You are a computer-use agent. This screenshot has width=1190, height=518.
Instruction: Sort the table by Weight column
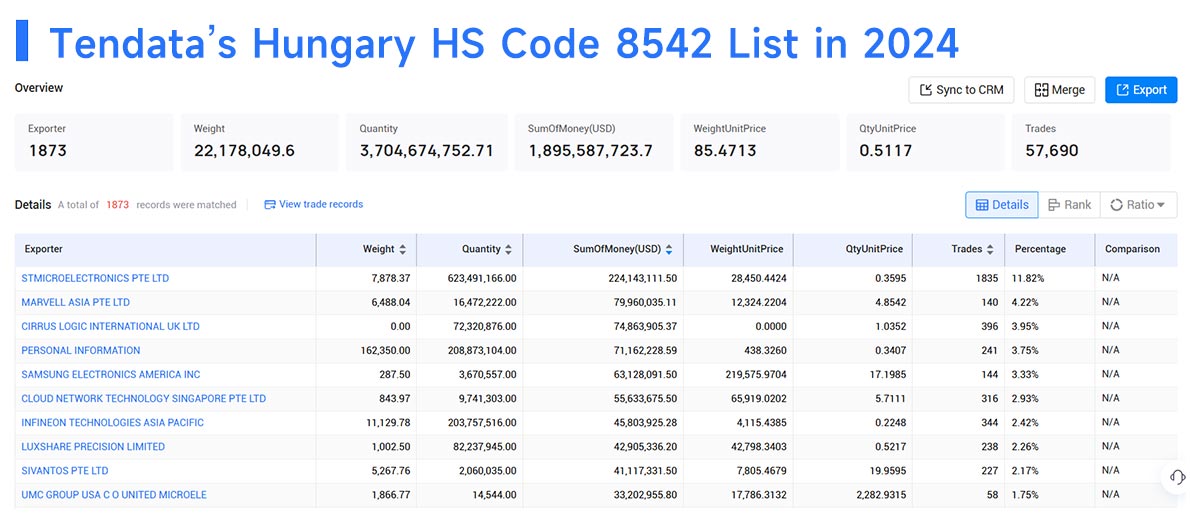403,249
